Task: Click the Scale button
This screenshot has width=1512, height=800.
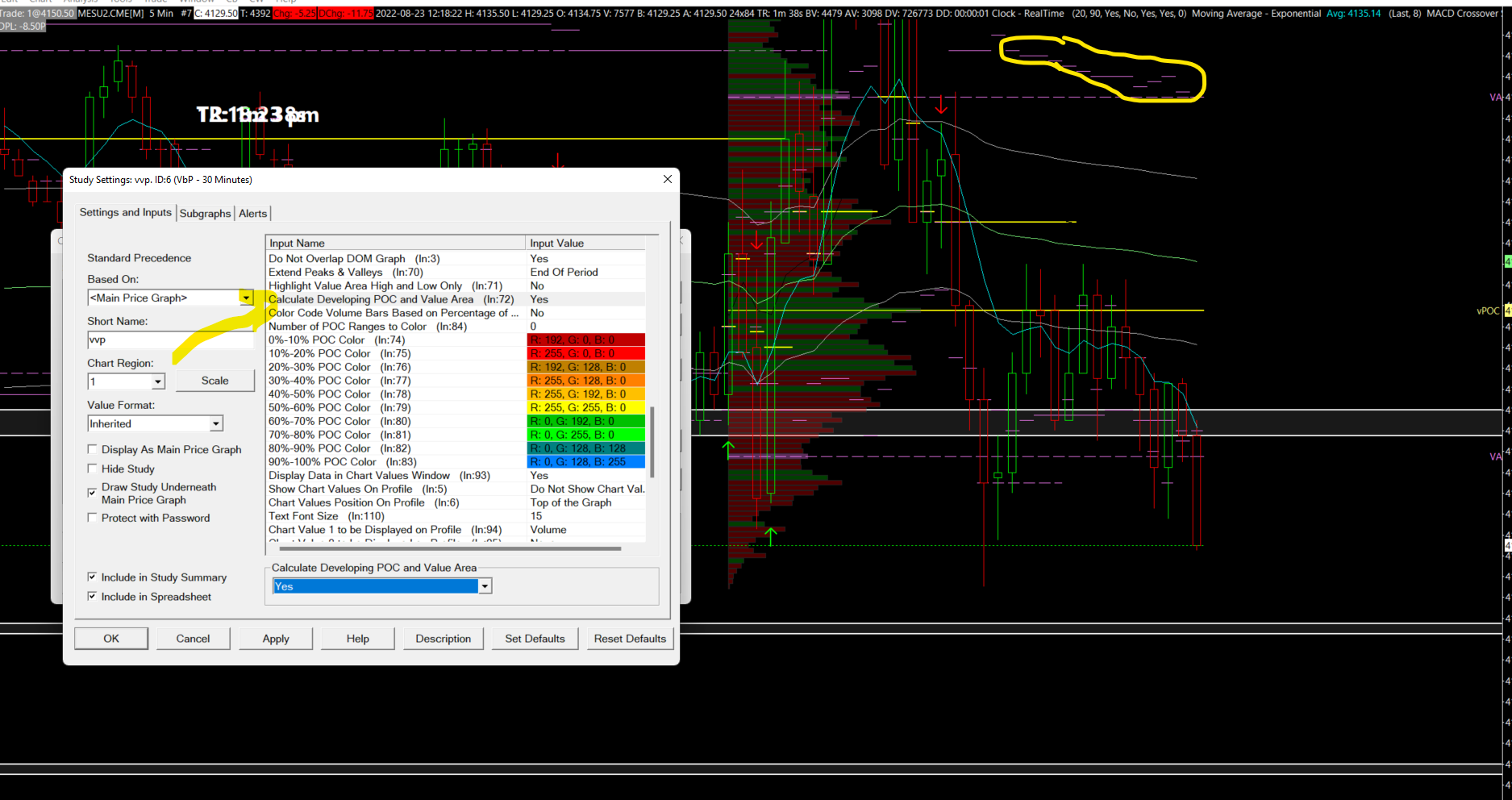Action: tap(215, 381)
